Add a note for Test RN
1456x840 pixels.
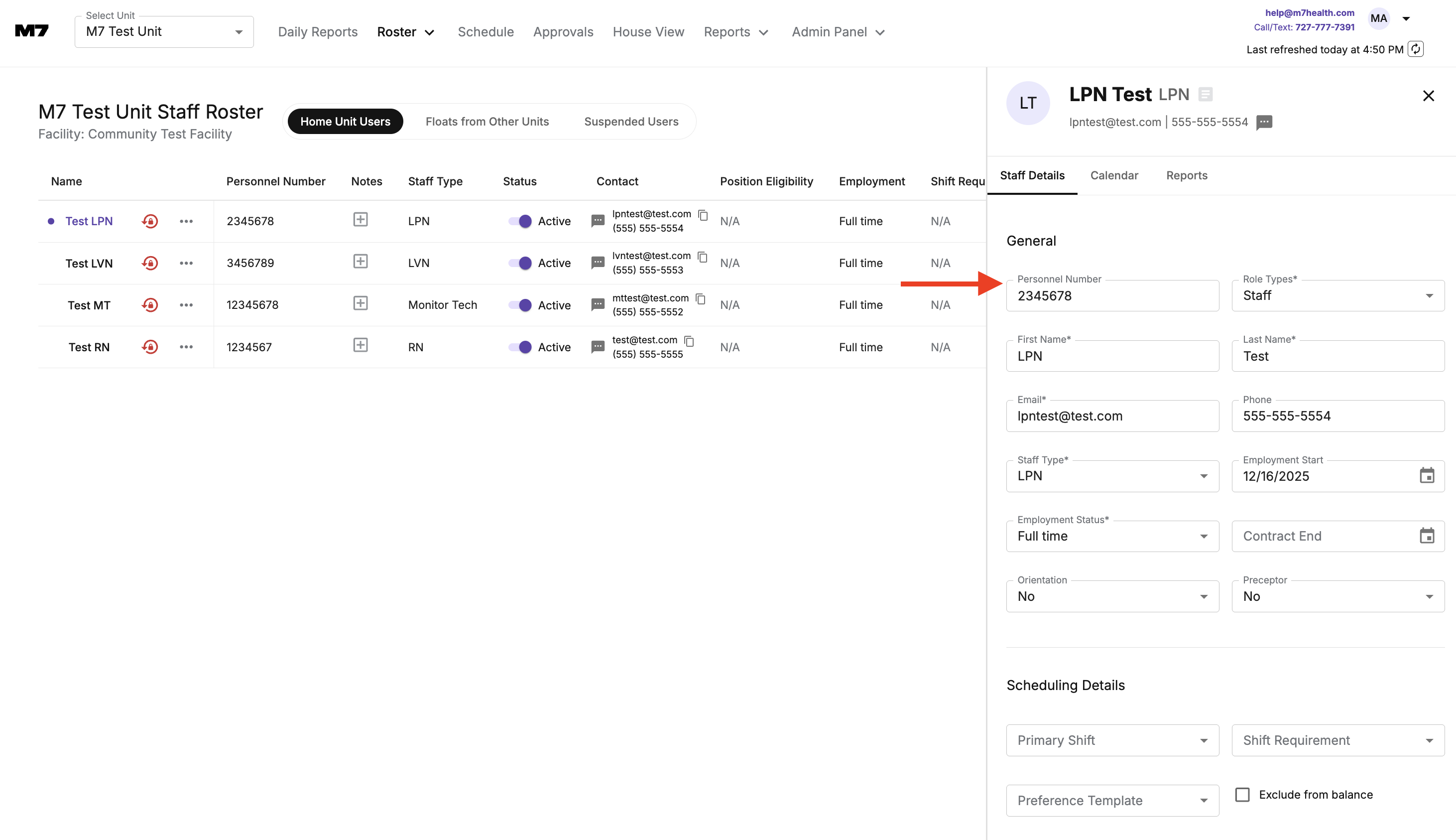(361, 346)
